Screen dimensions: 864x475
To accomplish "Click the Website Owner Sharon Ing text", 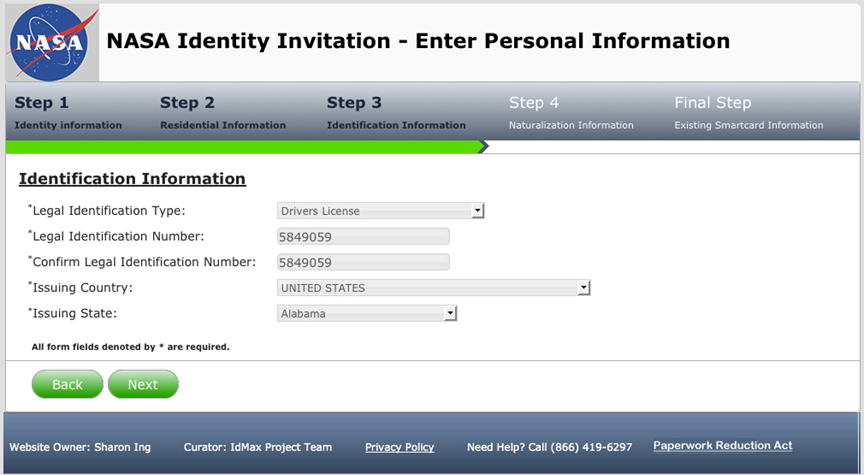I will pos(80,447).
